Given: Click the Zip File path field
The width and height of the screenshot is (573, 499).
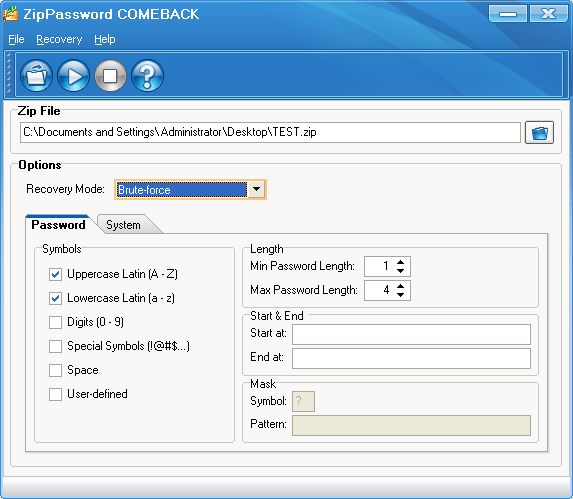Looking at the screenshot, I should click(x=270, y=132).
